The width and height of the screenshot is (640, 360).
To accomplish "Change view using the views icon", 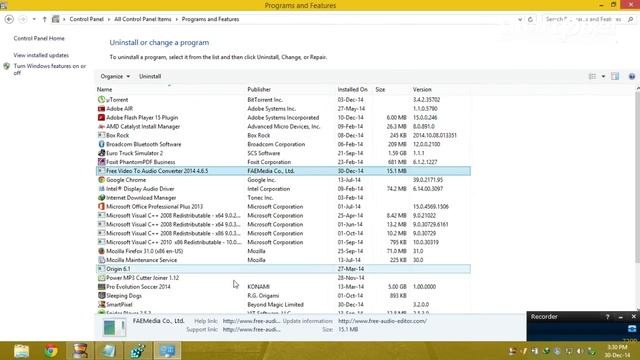I will pos(592,76).
